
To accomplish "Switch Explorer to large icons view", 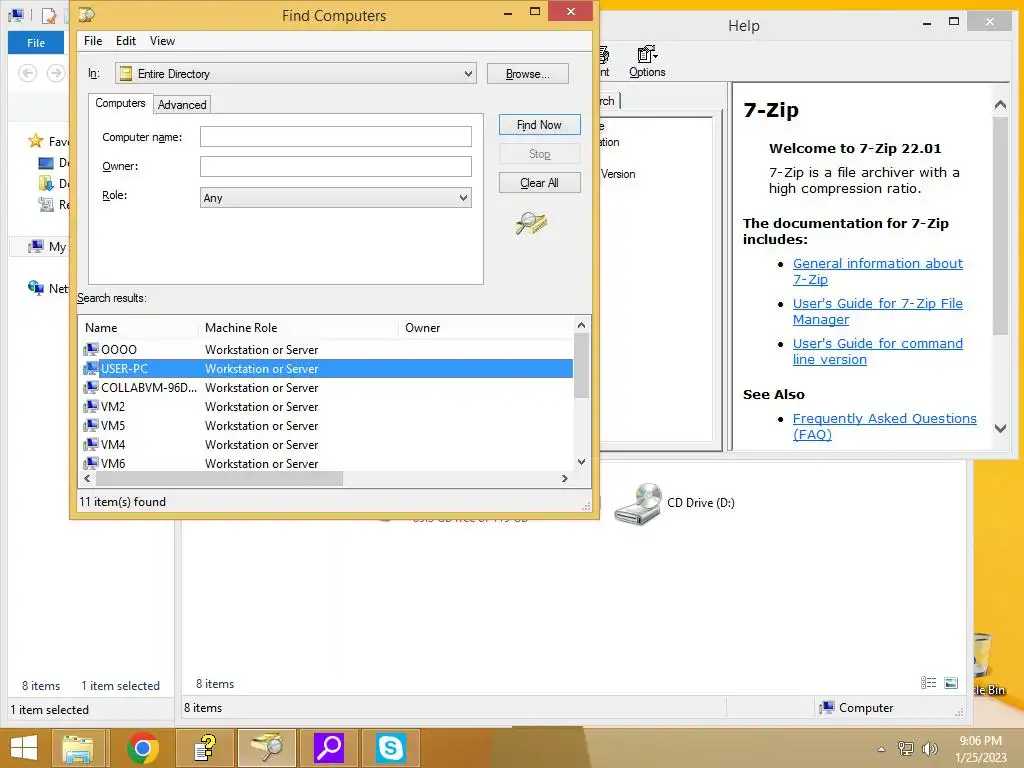I will coord(952,682).
